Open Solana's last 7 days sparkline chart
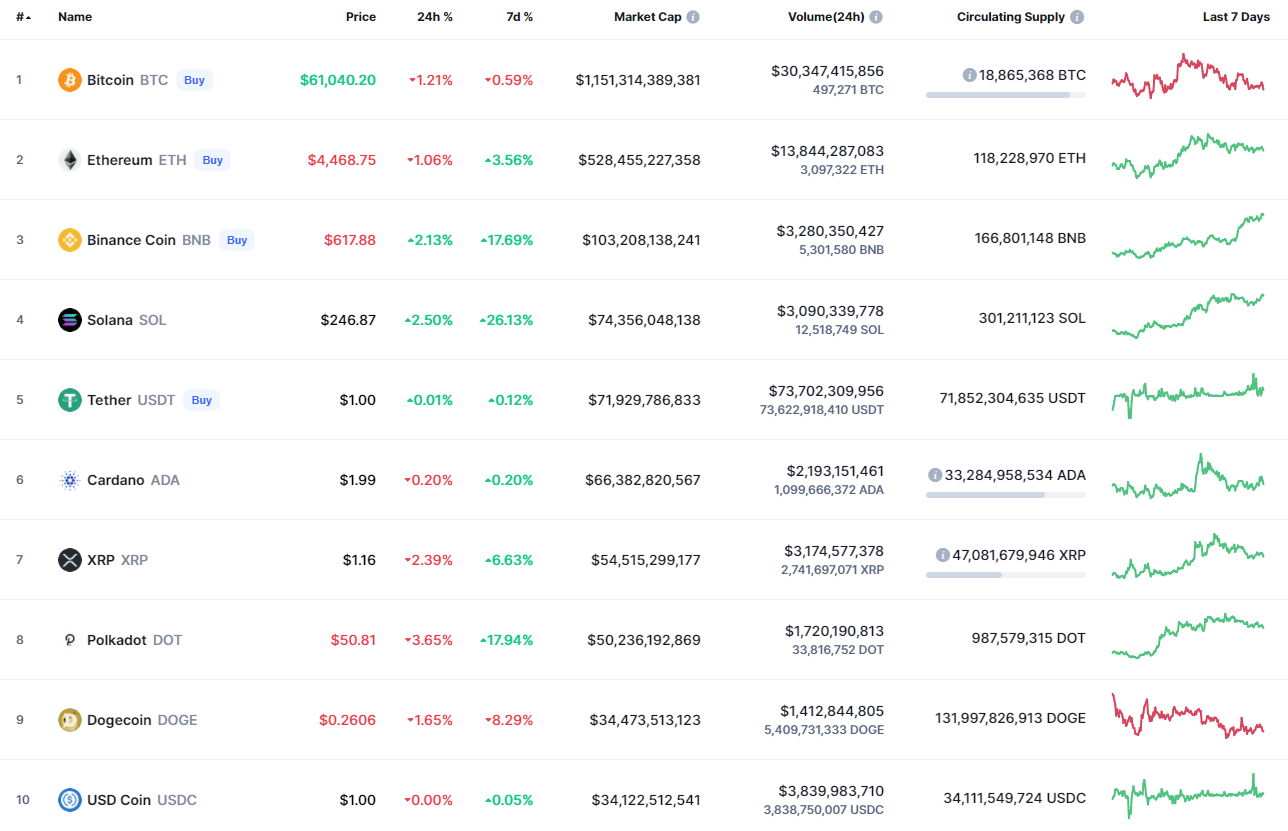Image resolution: width=1288 pixels, height=831 pixels. point(1188,316)
